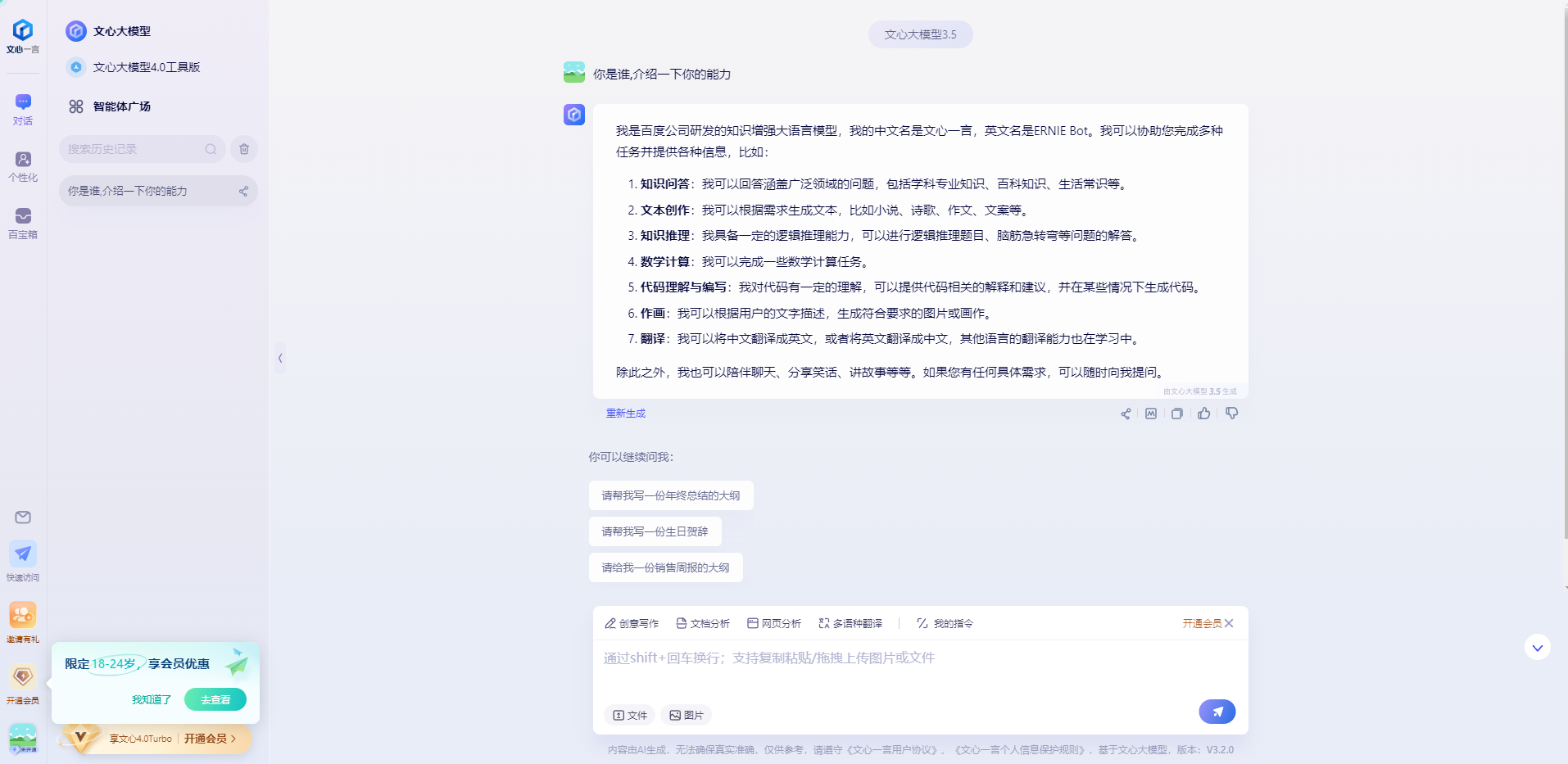The width and height of the screenshot is (1568, 764).
Task: Dismiss the promo with 我知道了
Action: [x=152, y=699]
